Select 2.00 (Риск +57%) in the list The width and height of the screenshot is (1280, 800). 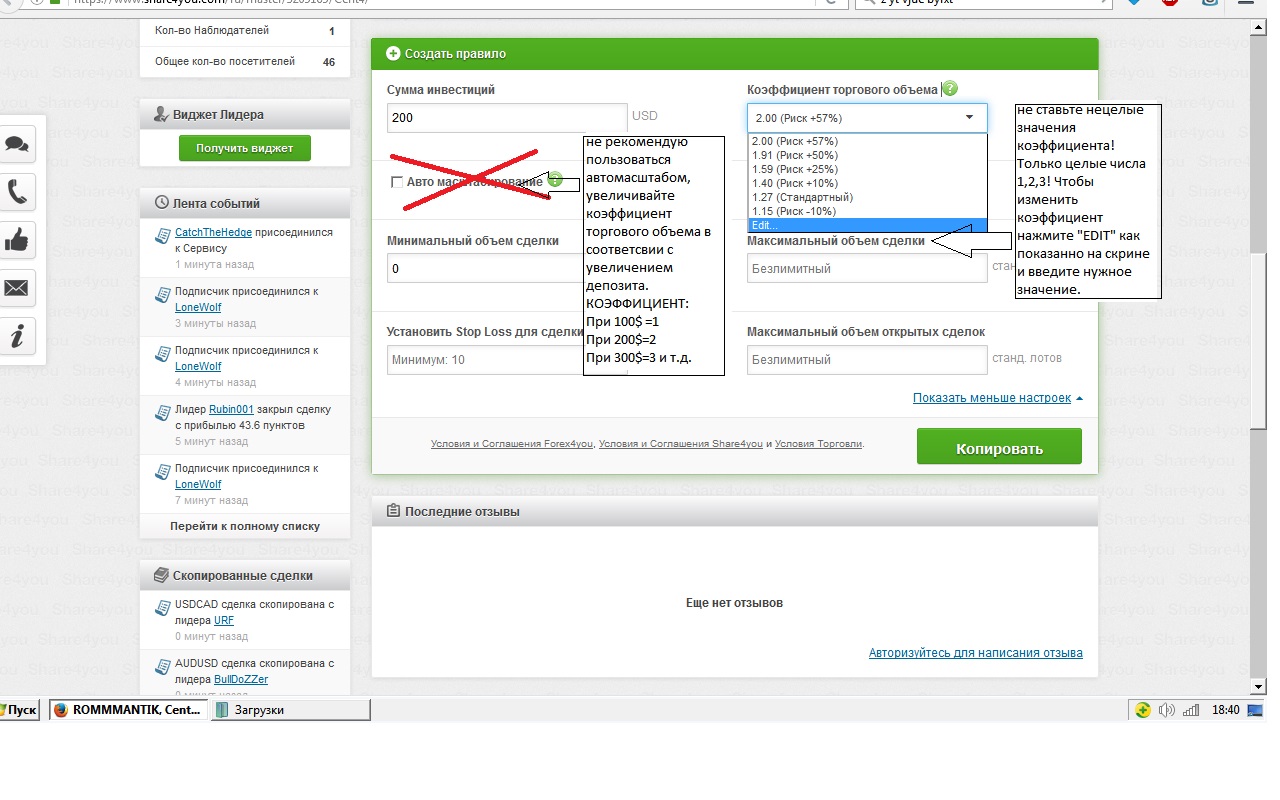(867, 141)
